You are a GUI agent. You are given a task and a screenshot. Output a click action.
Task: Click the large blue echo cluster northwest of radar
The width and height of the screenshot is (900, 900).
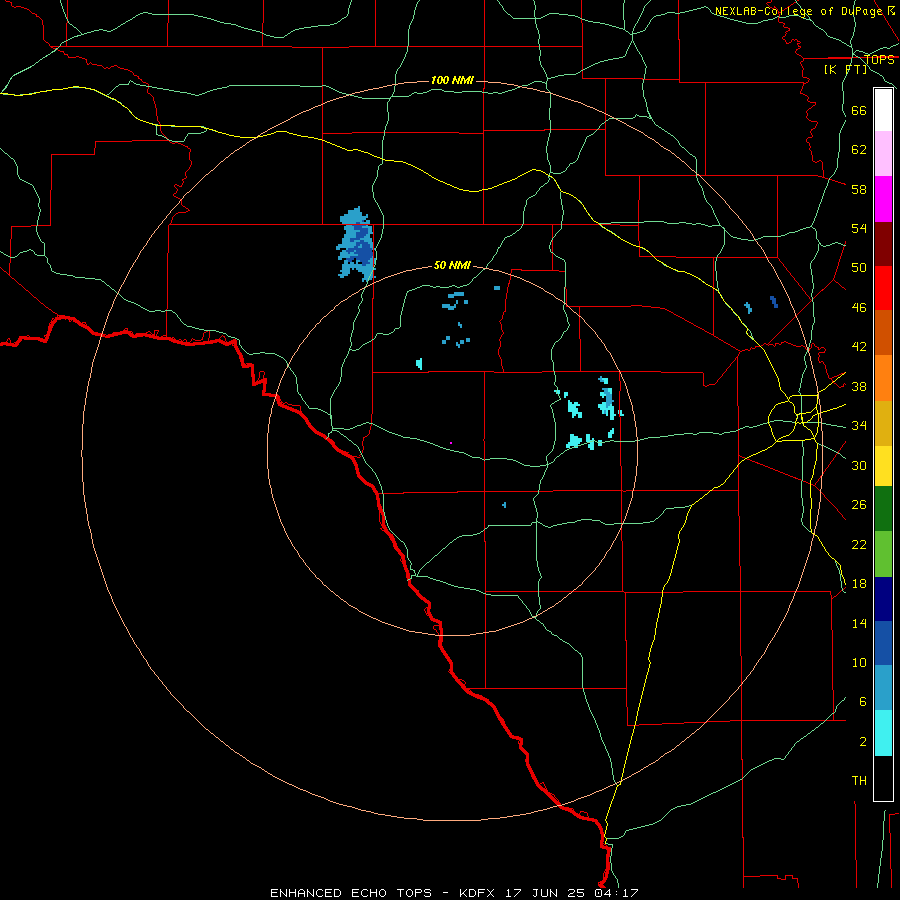pos(356,245)
